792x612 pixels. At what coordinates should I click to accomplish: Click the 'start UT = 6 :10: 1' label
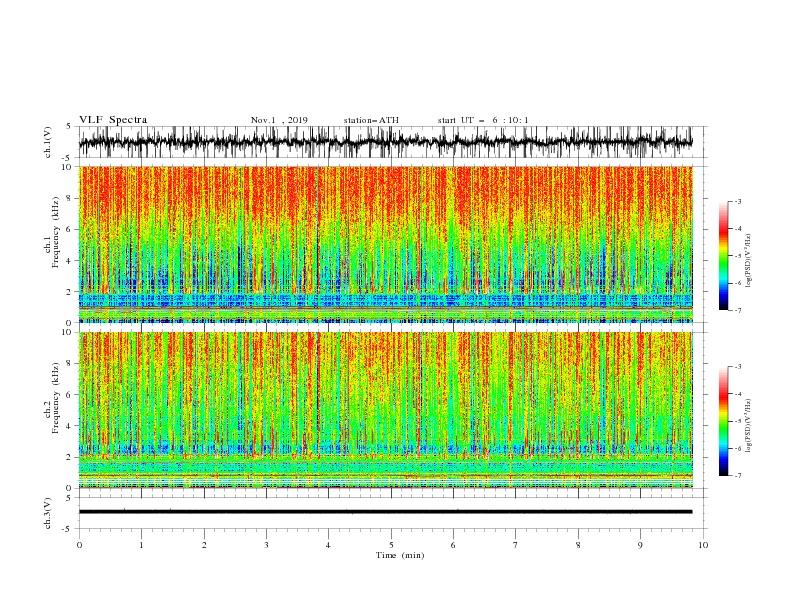[483, 120]
